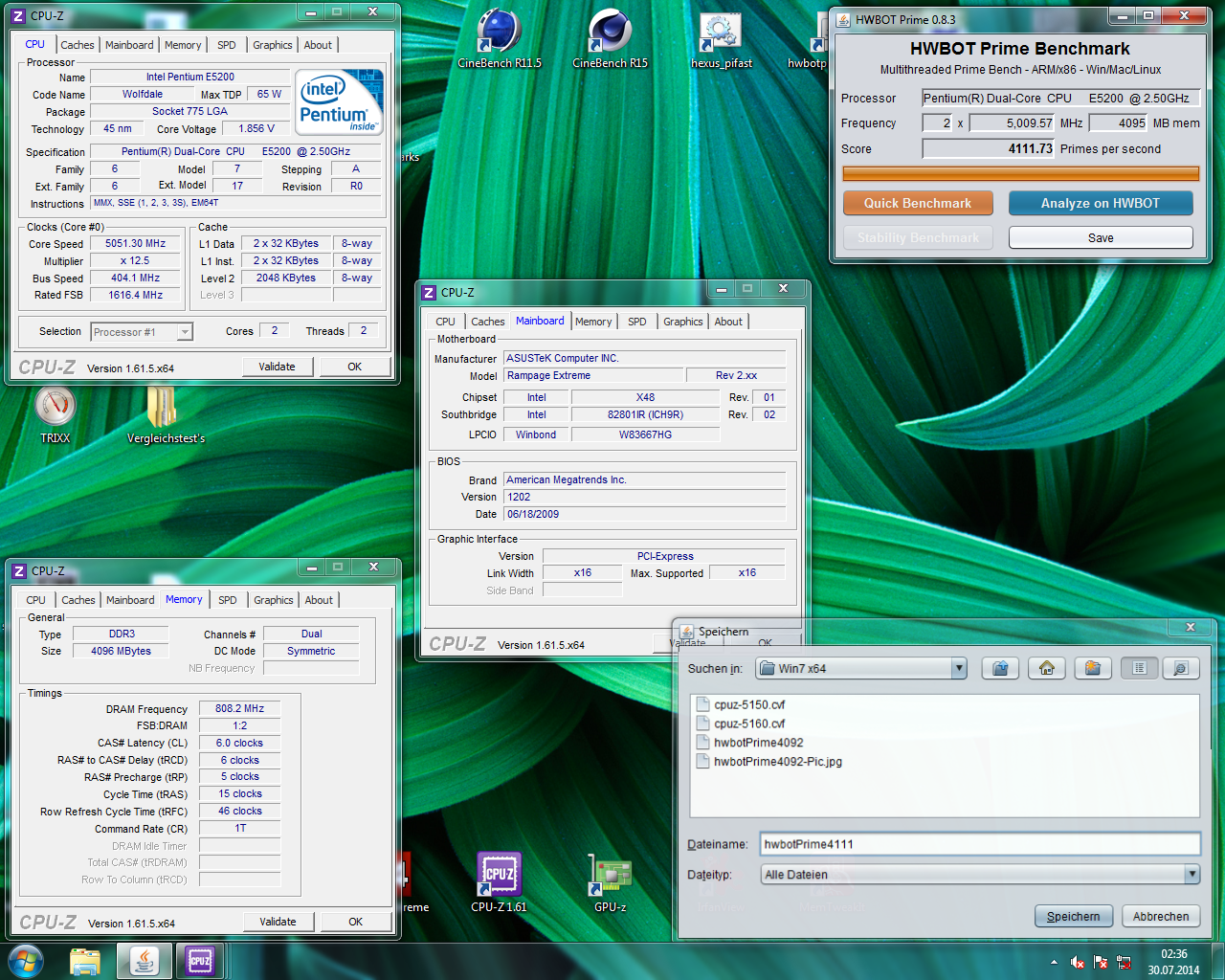This screenshot has width=1225, height=980.
Task: Click the score value 4111.73
Action: (x=1030, y=148)
